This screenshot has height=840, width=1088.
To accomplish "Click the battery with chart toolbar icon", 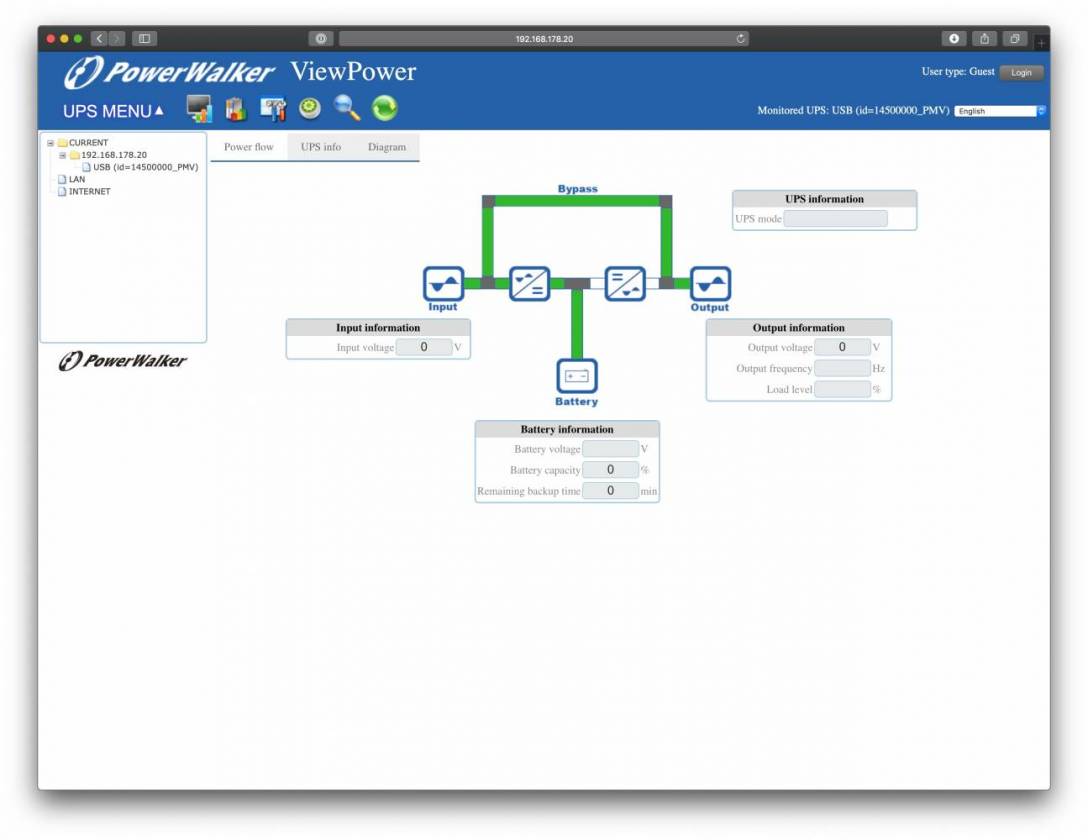I will [235, 108].
